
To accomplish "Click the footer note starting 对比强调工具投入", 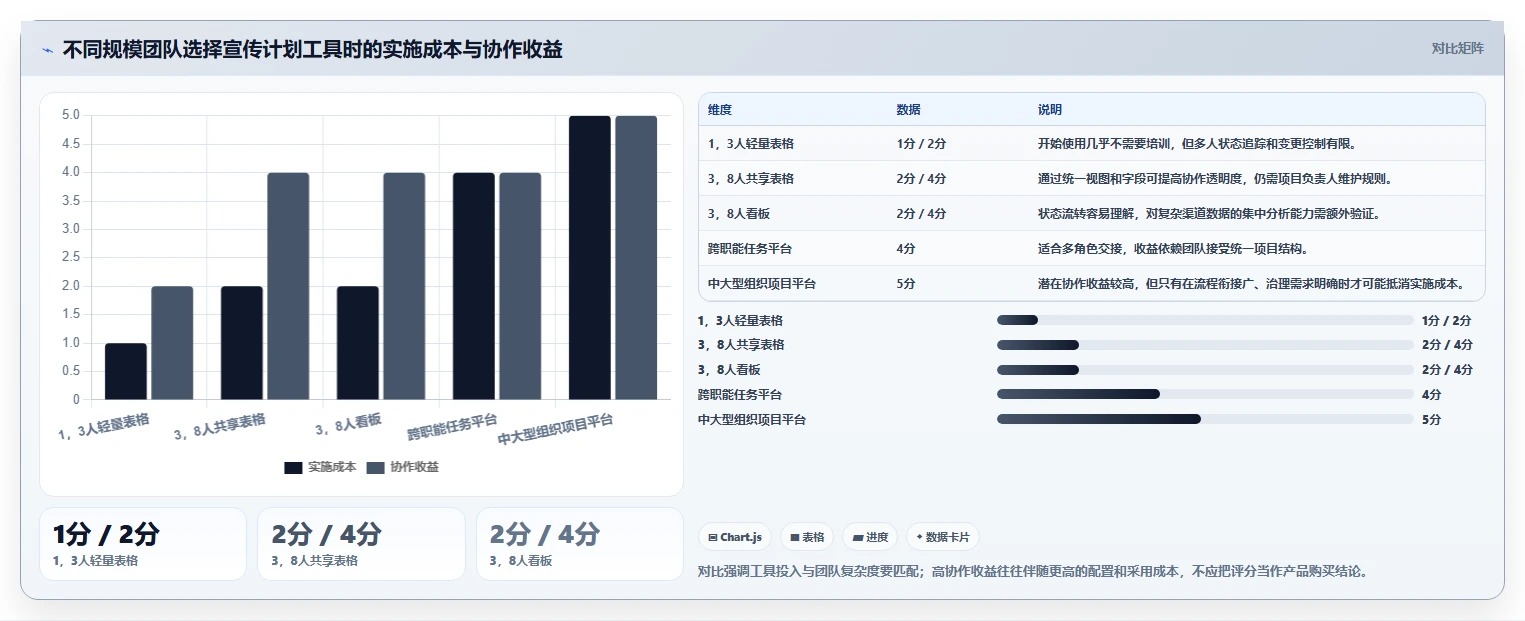I will 1032,572.
